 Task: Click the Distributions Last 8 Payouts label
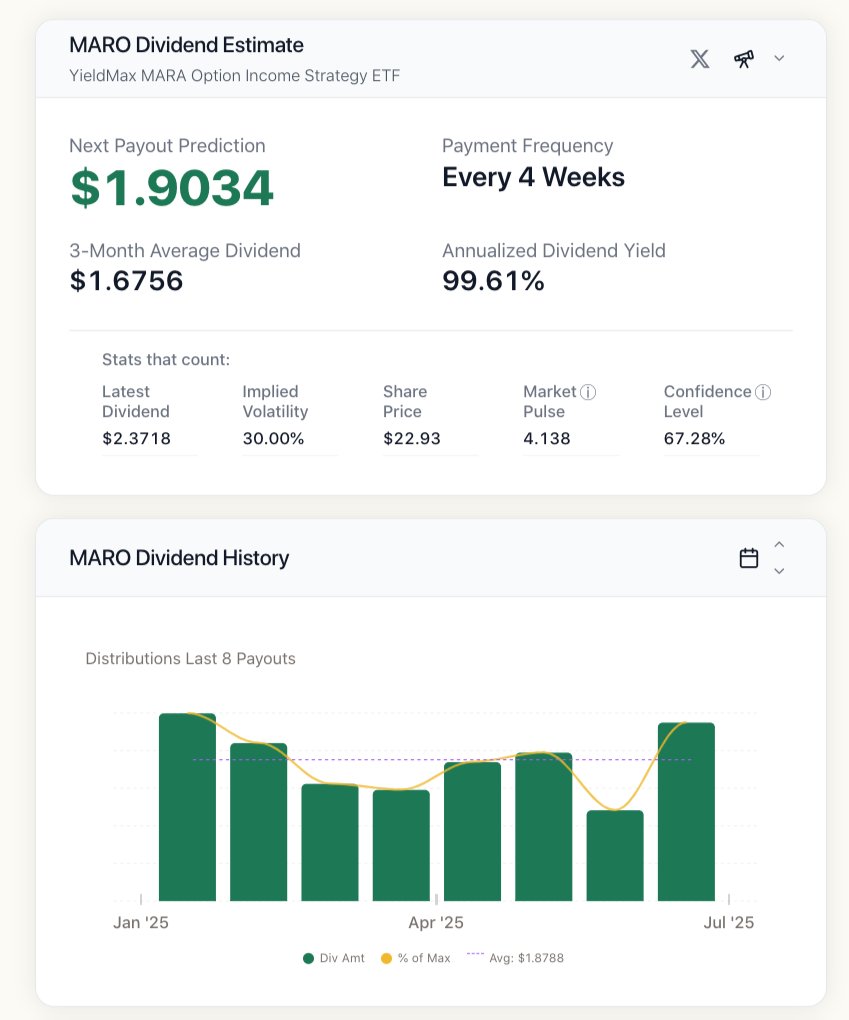point(191,658)
